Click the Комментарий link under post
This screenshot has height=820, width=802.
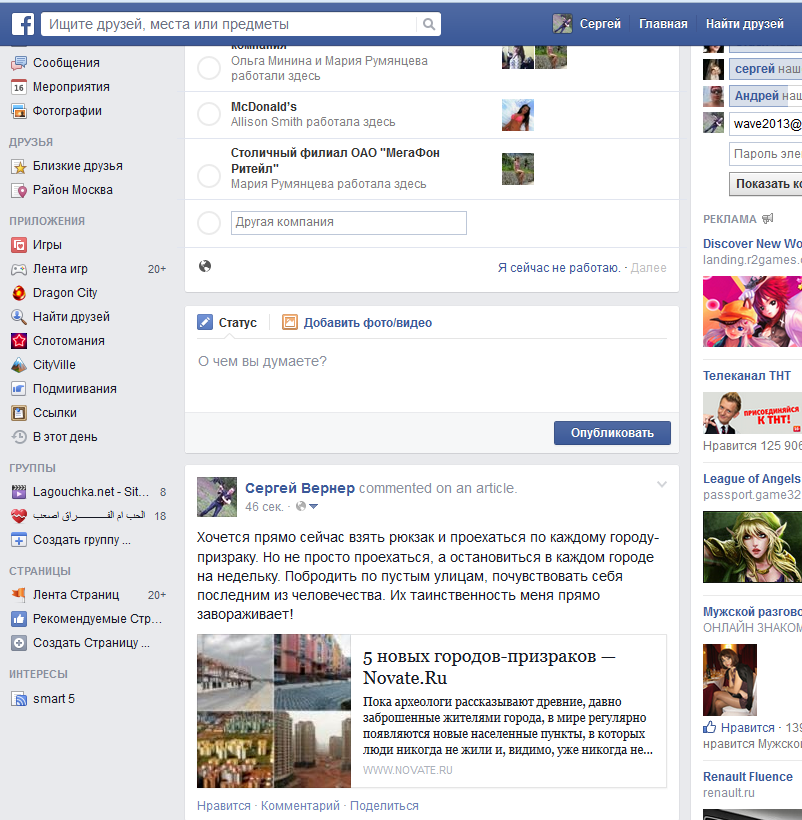(x=300, y=806)
